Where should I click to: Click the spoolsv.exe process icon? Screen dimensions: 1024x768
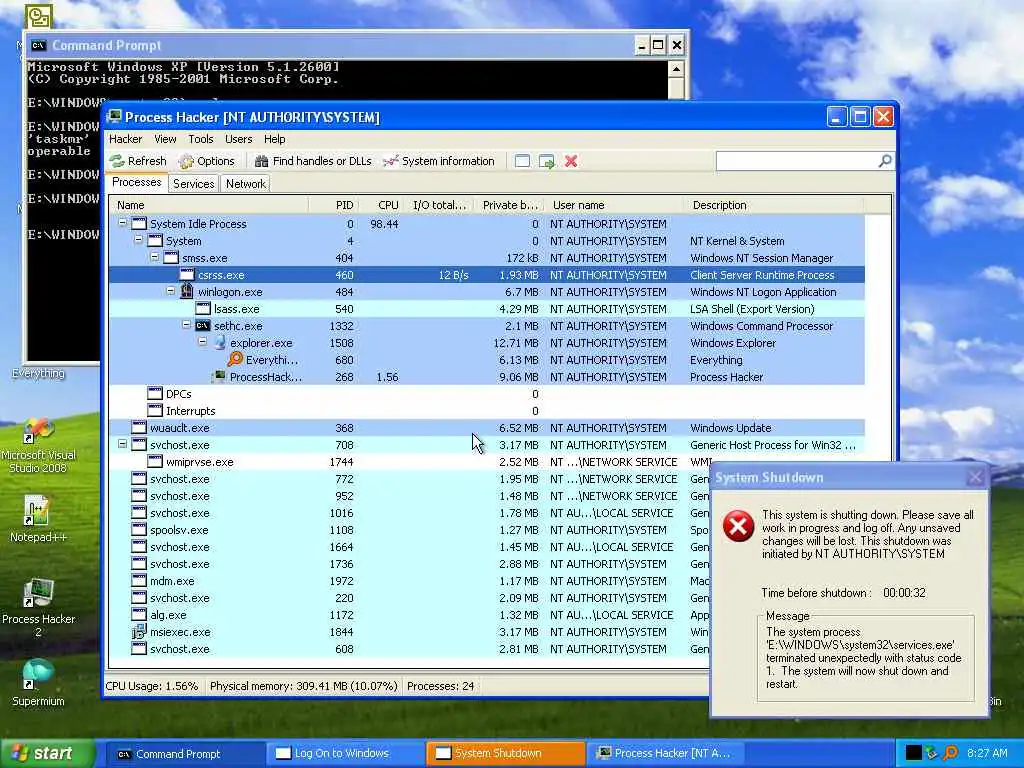point(139,530)
